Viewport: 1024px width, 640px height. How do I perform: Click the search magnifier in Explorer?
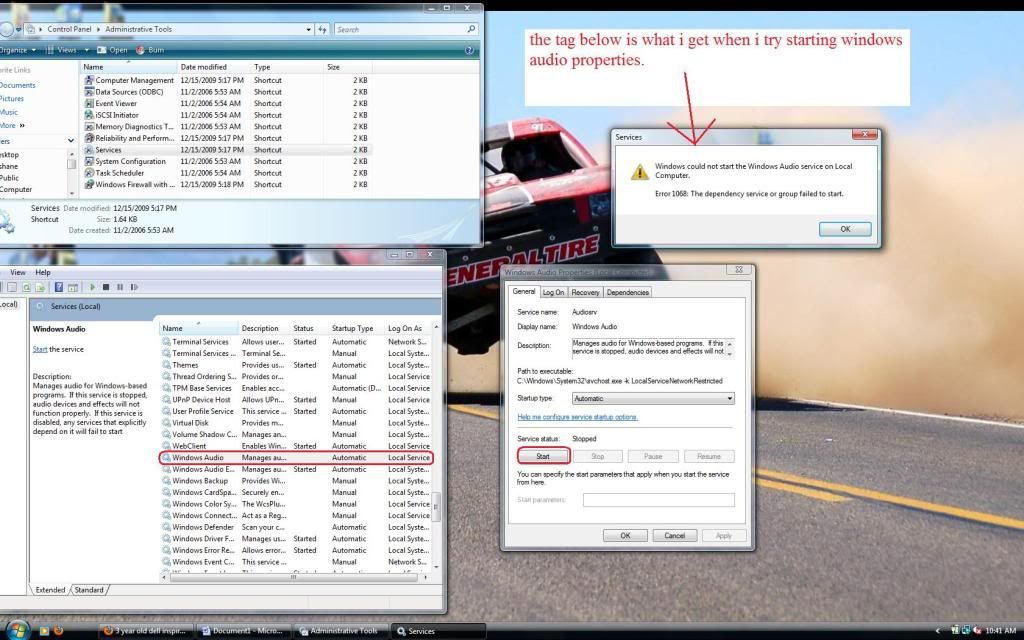[472, 29]
